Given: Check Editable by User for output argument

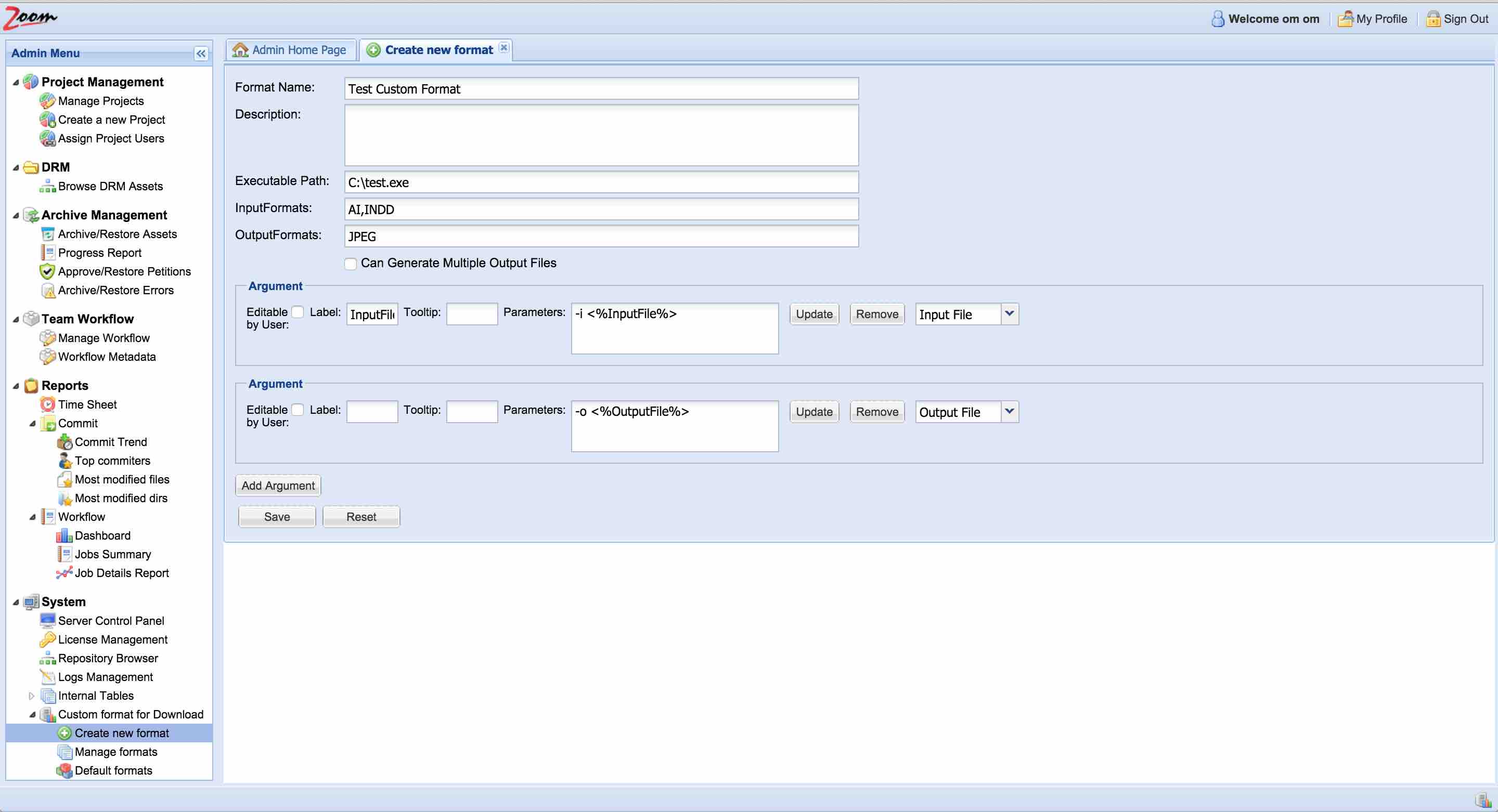Looking at the screenshot, I should (298, 410).
